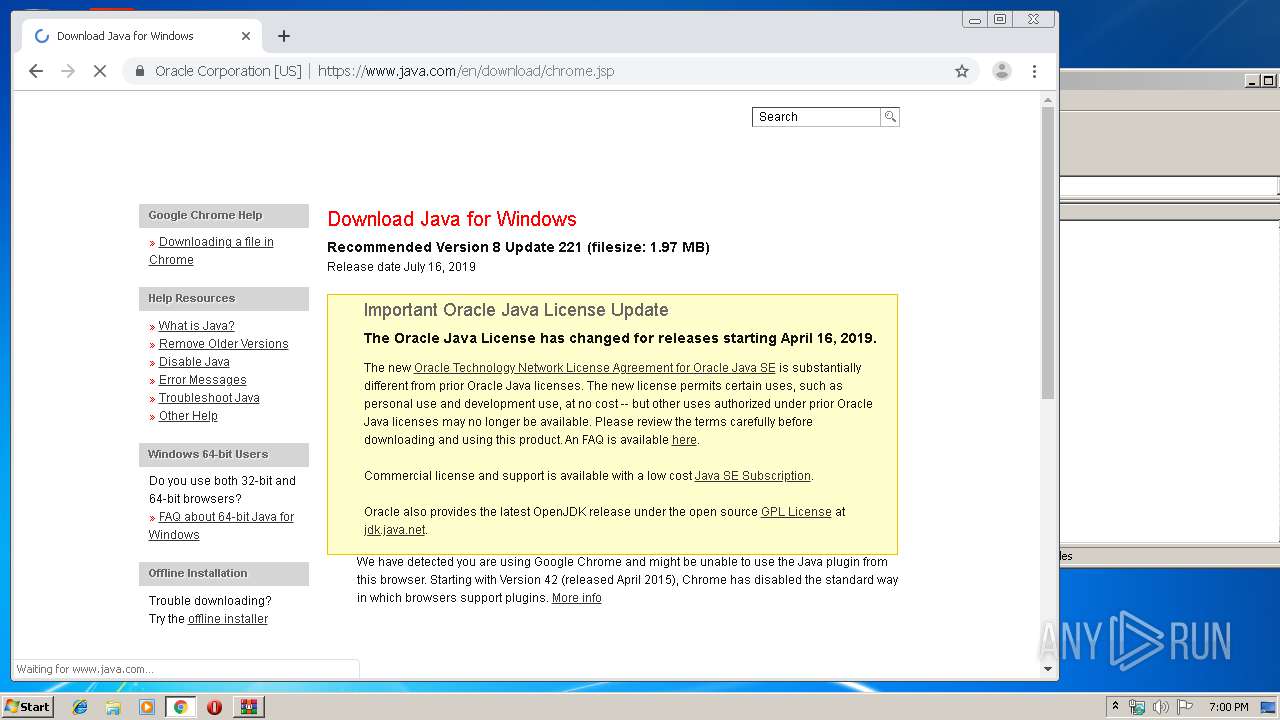Viewport: 1280px width, 720px height.
Task: Open the Chrome profile avatar
Action: click(x=1001, y=71)
